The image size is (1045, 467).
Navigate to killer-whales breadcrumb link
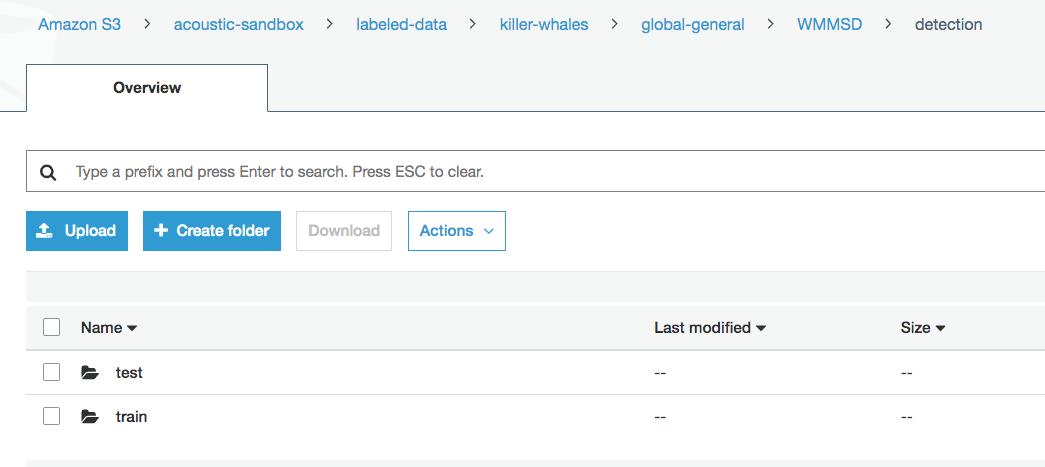tap(544, 25)
